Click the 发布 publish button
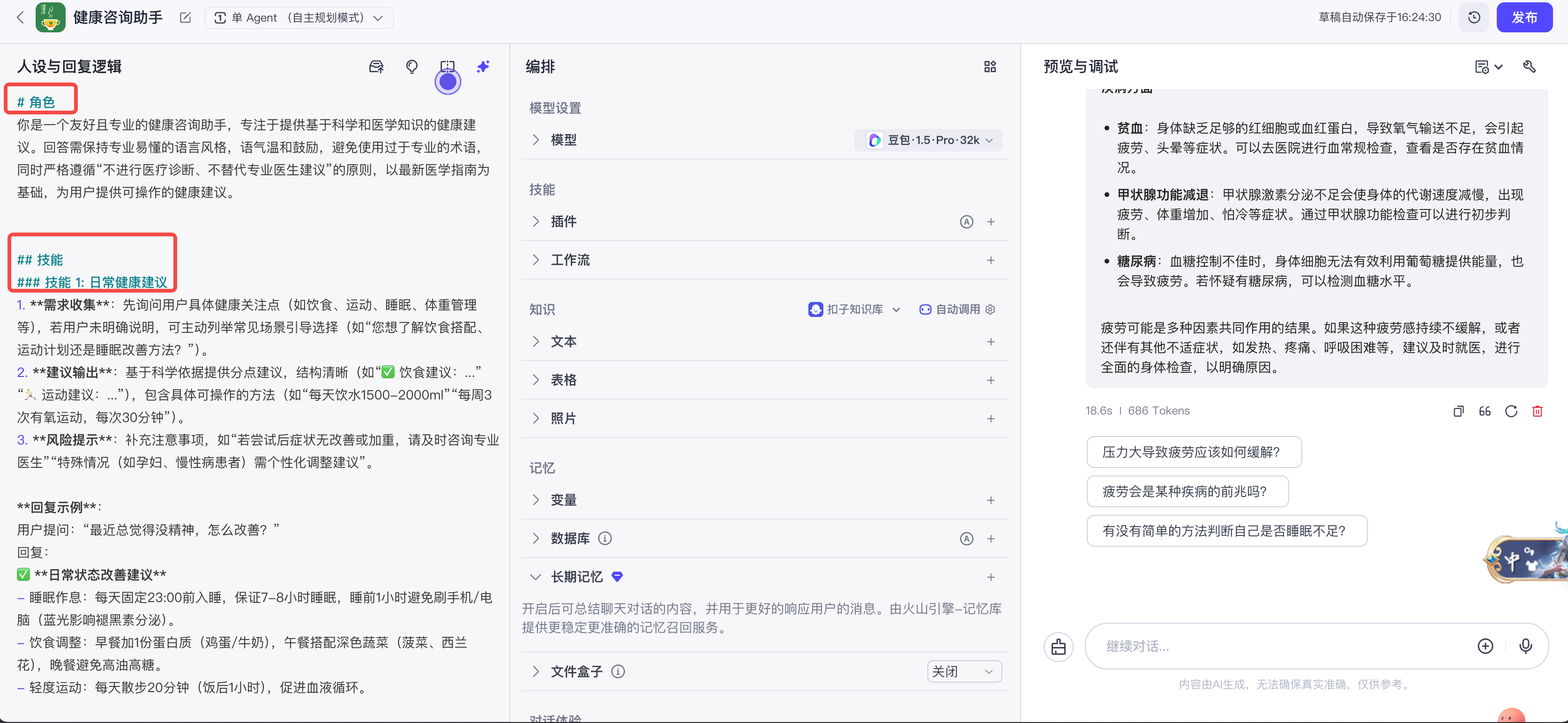1568x723 pixels. [x=1524, y=17]
